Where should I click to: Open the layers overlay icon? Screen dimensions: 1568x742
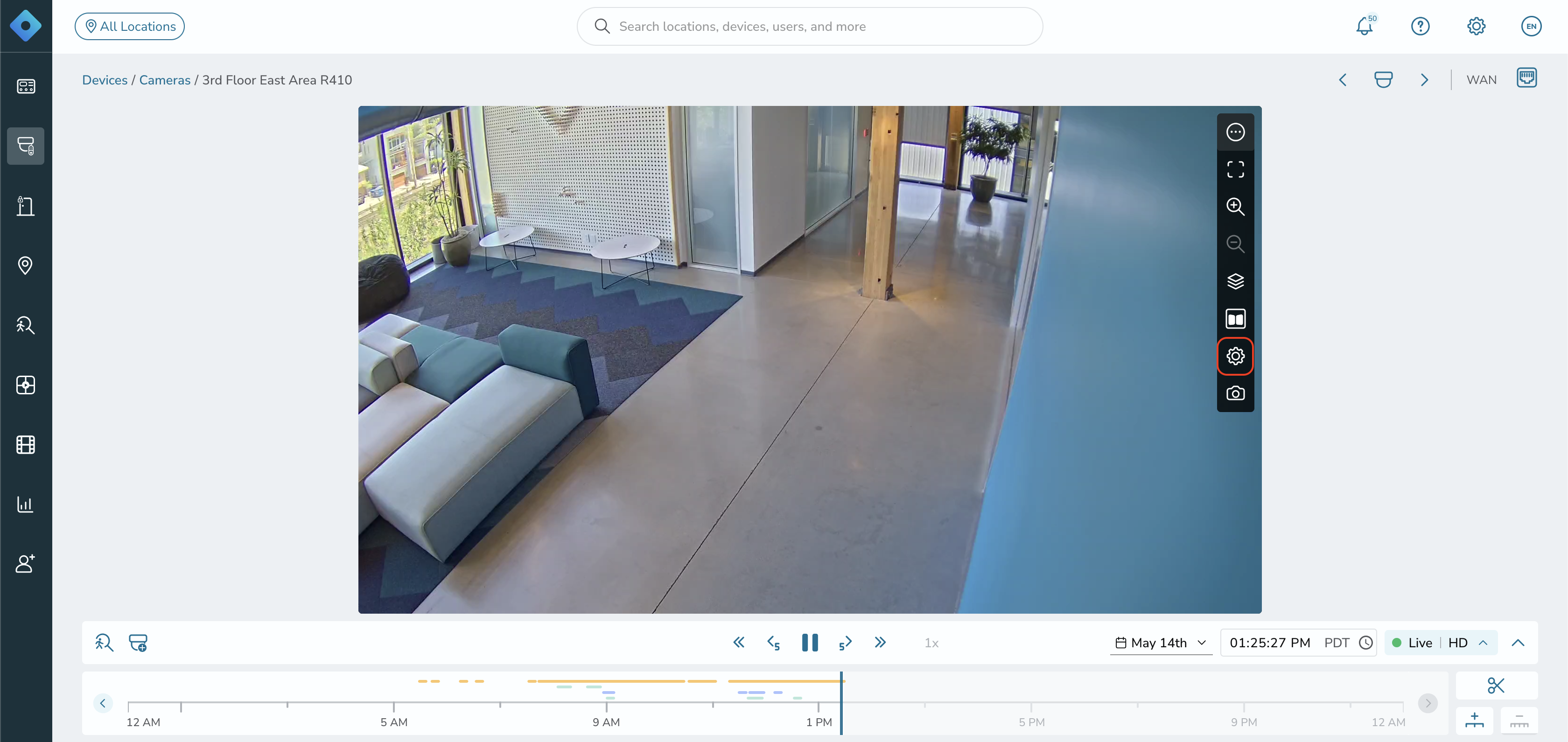1235,281
